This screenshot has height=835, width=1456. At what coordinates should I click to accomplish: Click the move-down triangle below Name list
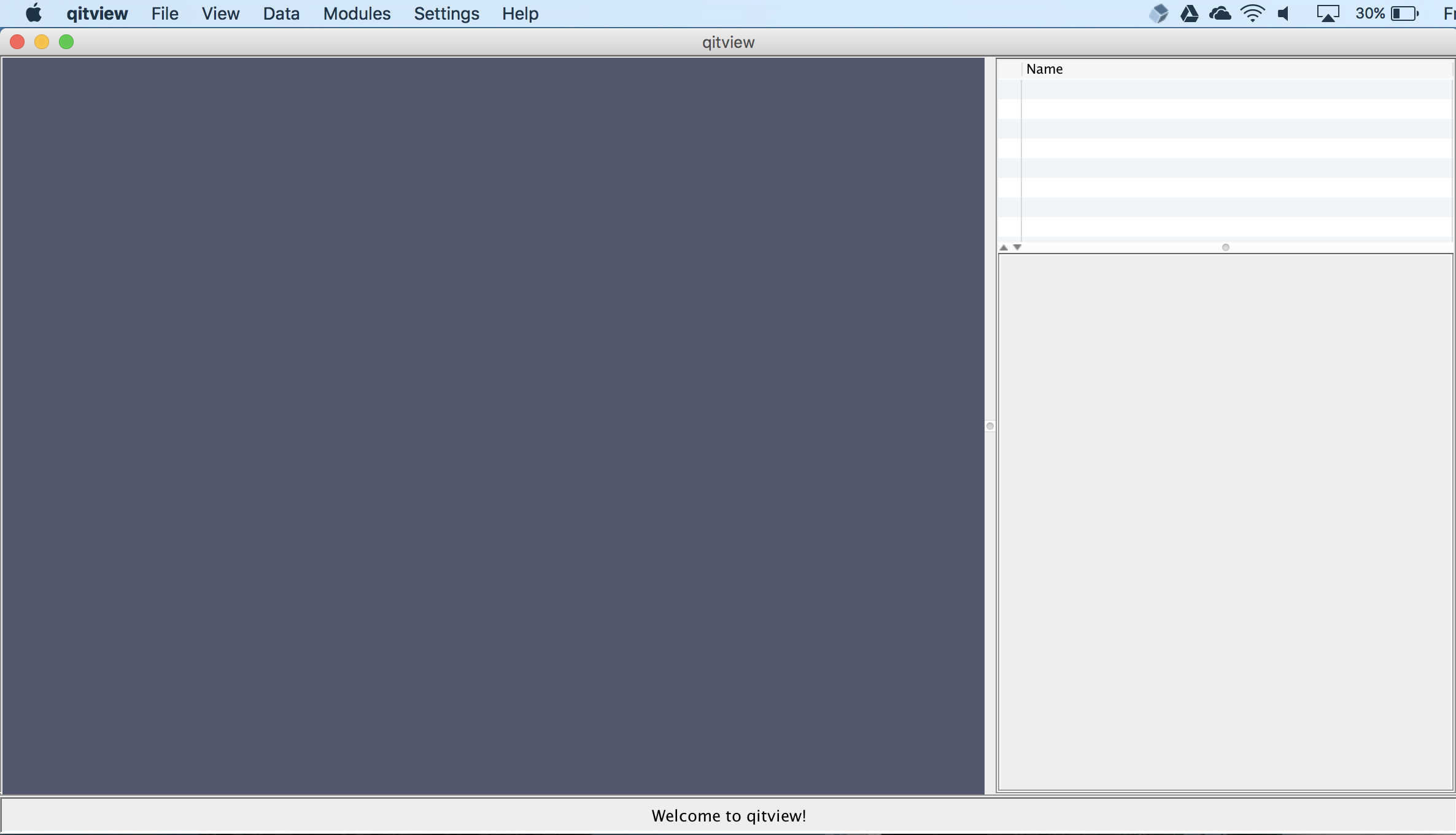(1017, 247)
